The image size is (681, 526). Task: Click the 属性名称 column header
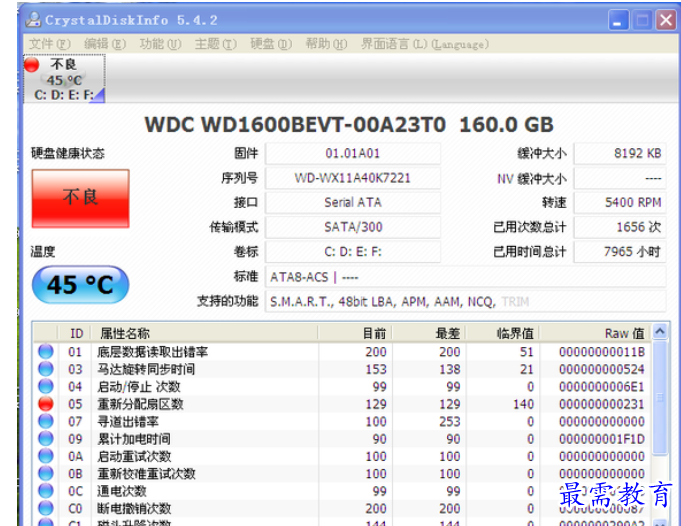tap(204, 333)
